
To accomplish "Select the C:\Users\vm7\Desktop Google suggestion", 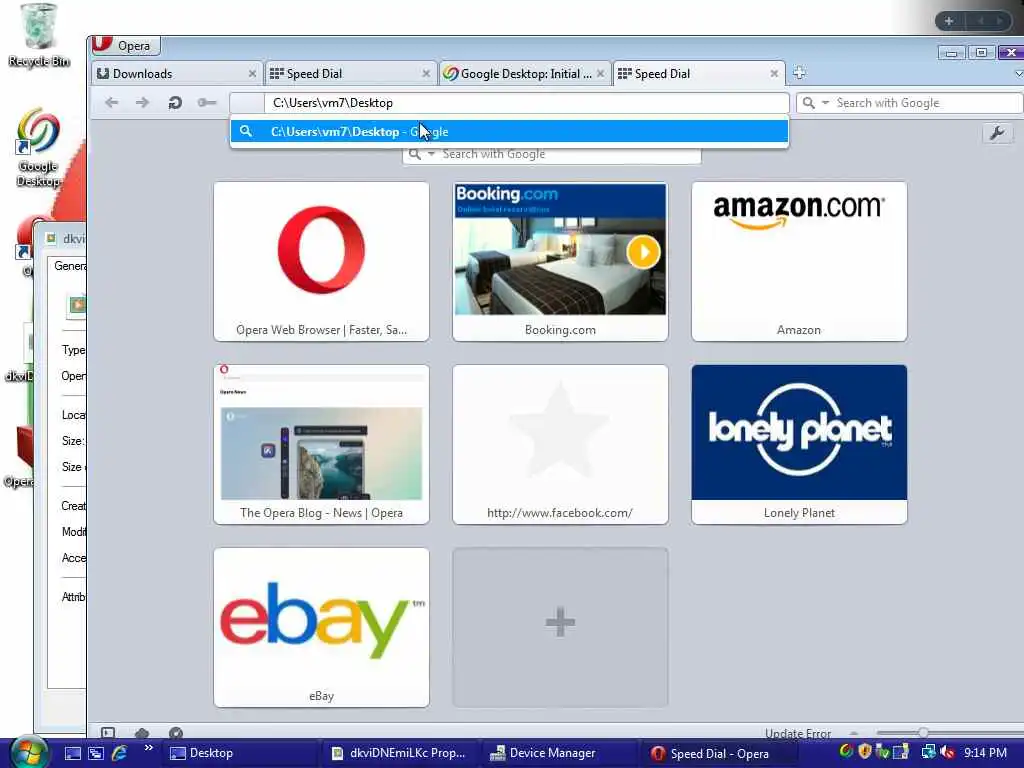I will click(509, 131).
